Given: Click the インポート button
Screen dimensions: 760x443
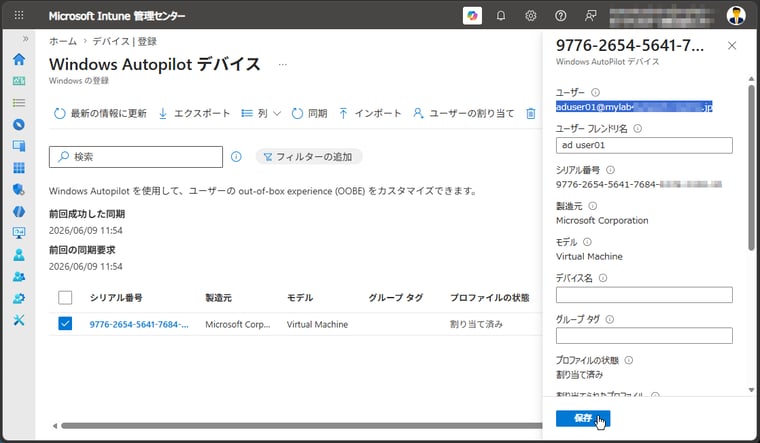Looking at the screenshot, I should click(x=370, y=113).
